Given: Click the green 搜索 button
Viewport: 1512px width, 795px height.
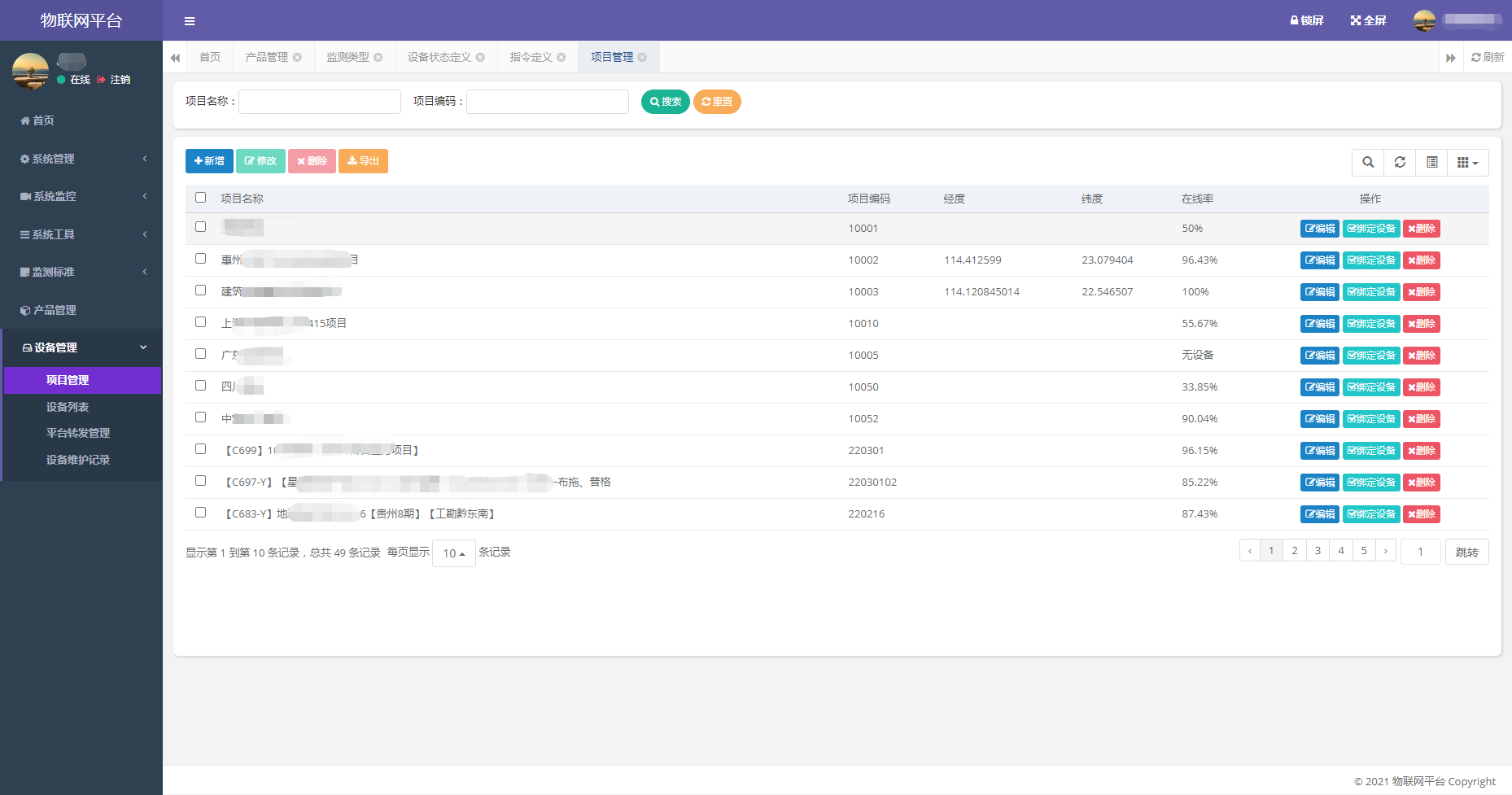Looking at the screenshot, I should click(x=665, y=102).
